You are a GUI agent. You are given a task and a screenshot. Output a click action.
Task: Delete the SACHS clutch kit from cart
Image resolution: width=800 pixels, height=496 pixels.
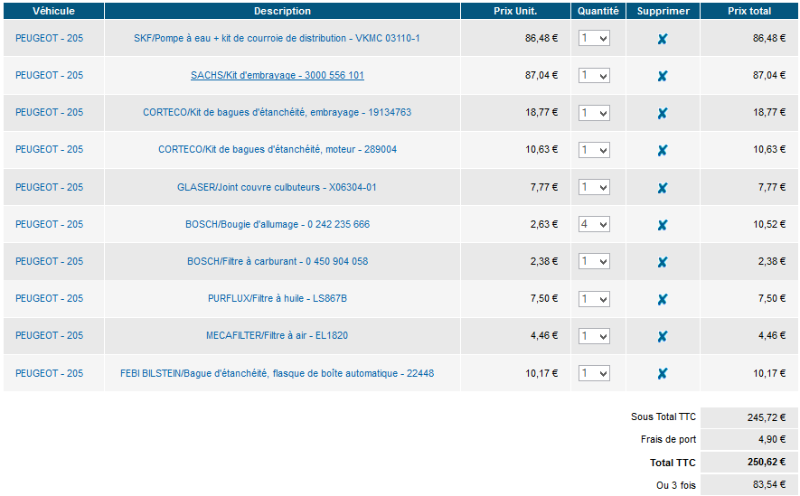pyautogui.click(x=662, y=76)
